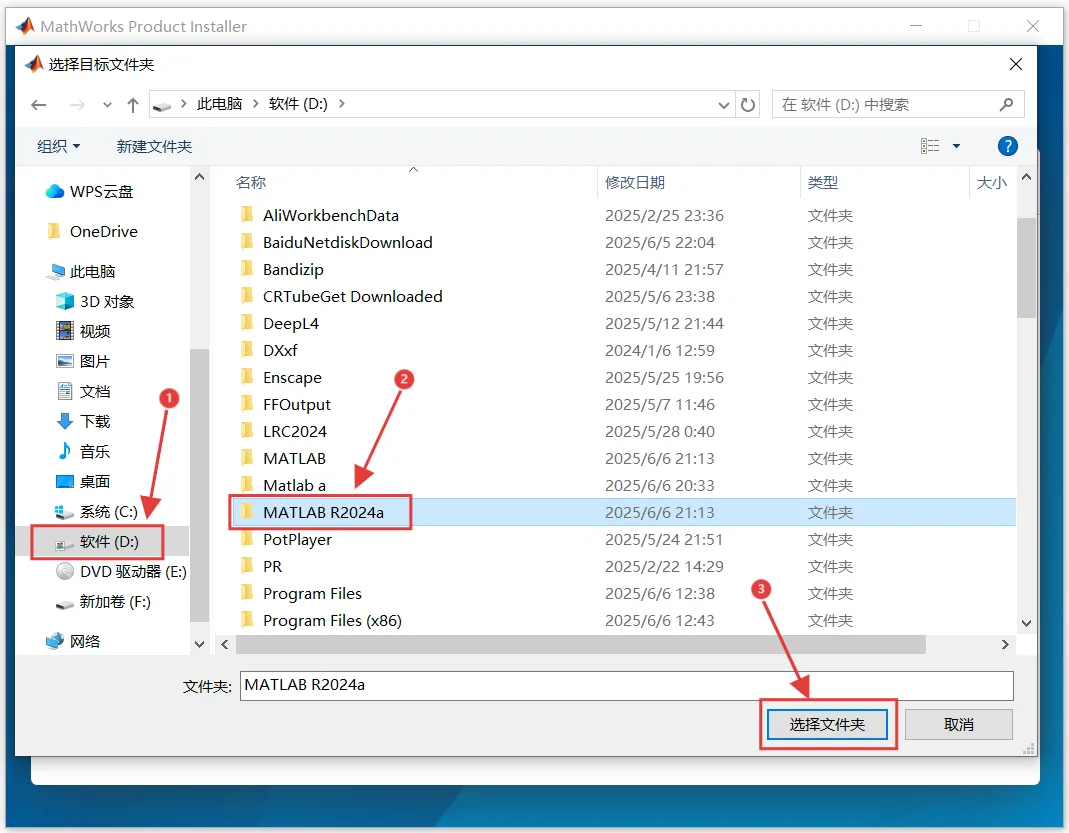The width and height of the screenshot is (1069, 833).
Task: Click the search magnifier icon
Action: [1006, 104]
